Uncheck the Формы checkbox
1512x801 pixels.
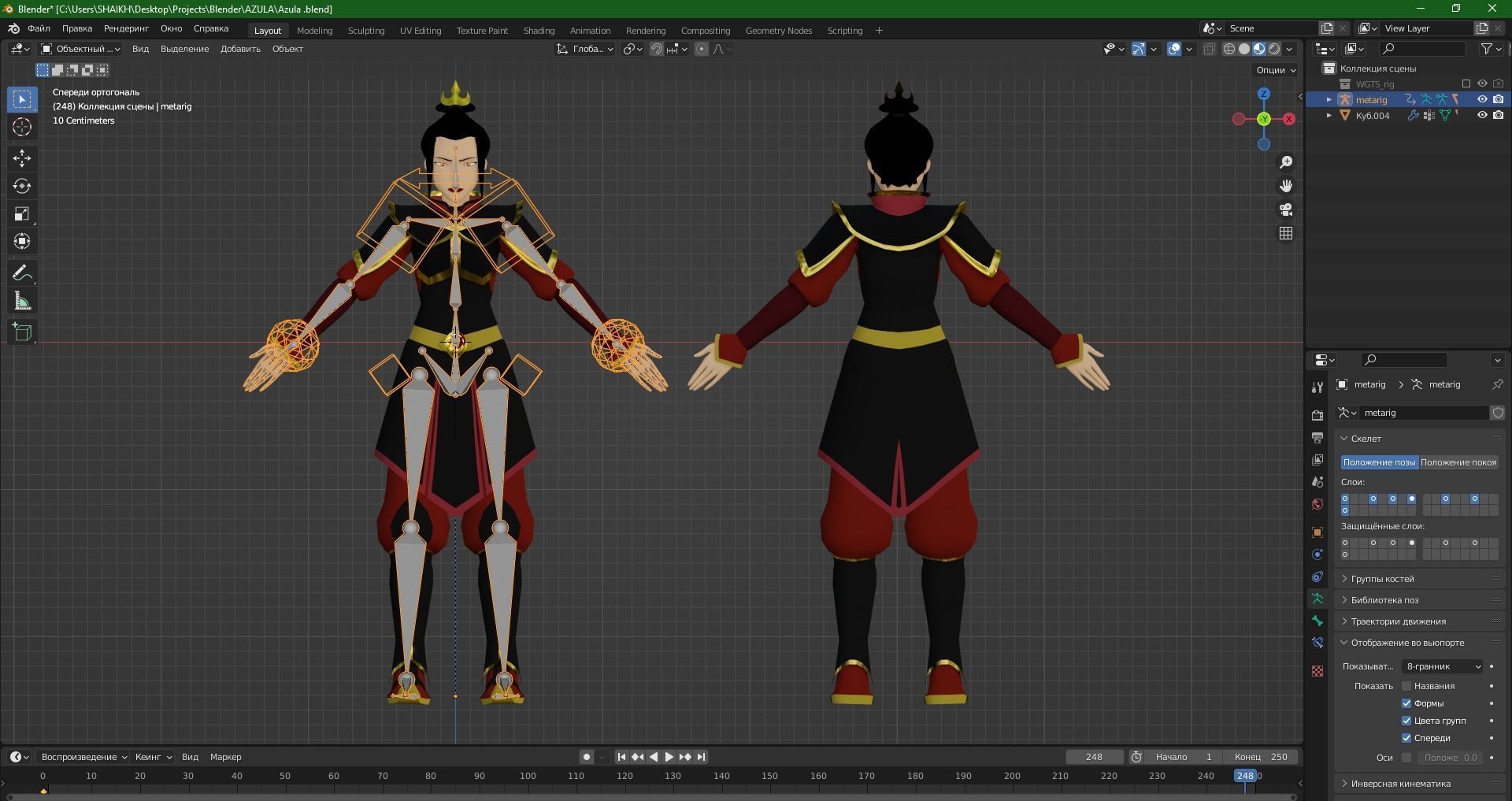1406,703
